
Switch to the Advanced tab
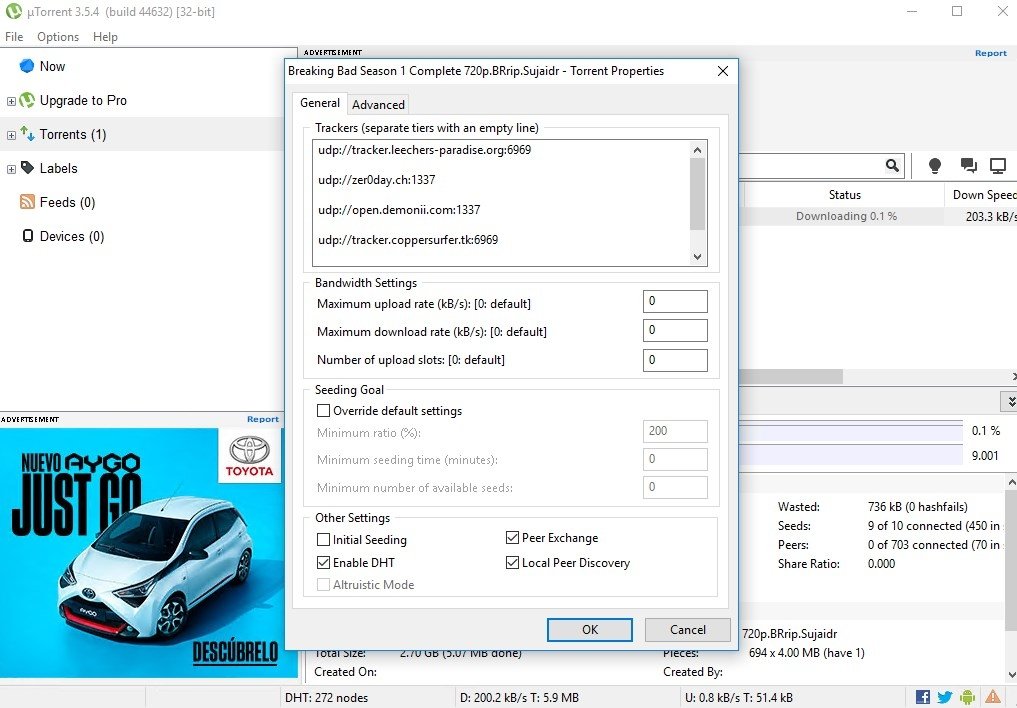coord(378,104)
